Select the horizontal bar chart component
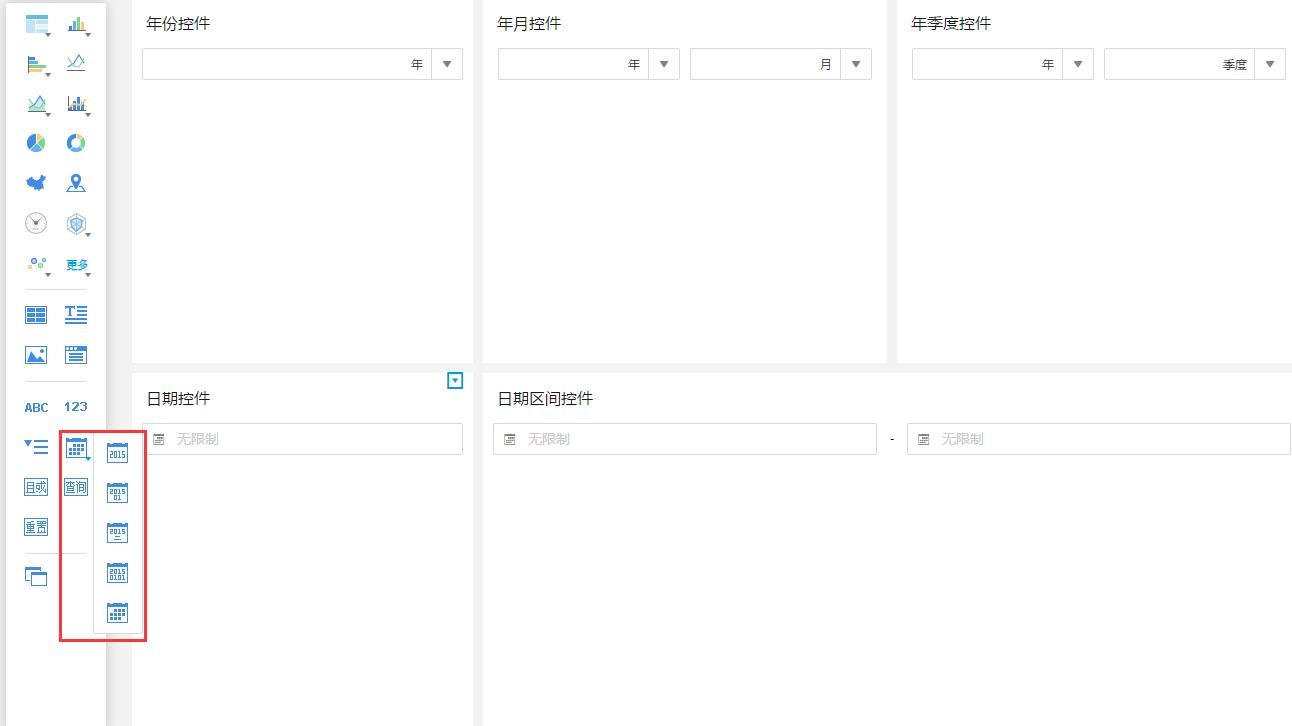 36,65
